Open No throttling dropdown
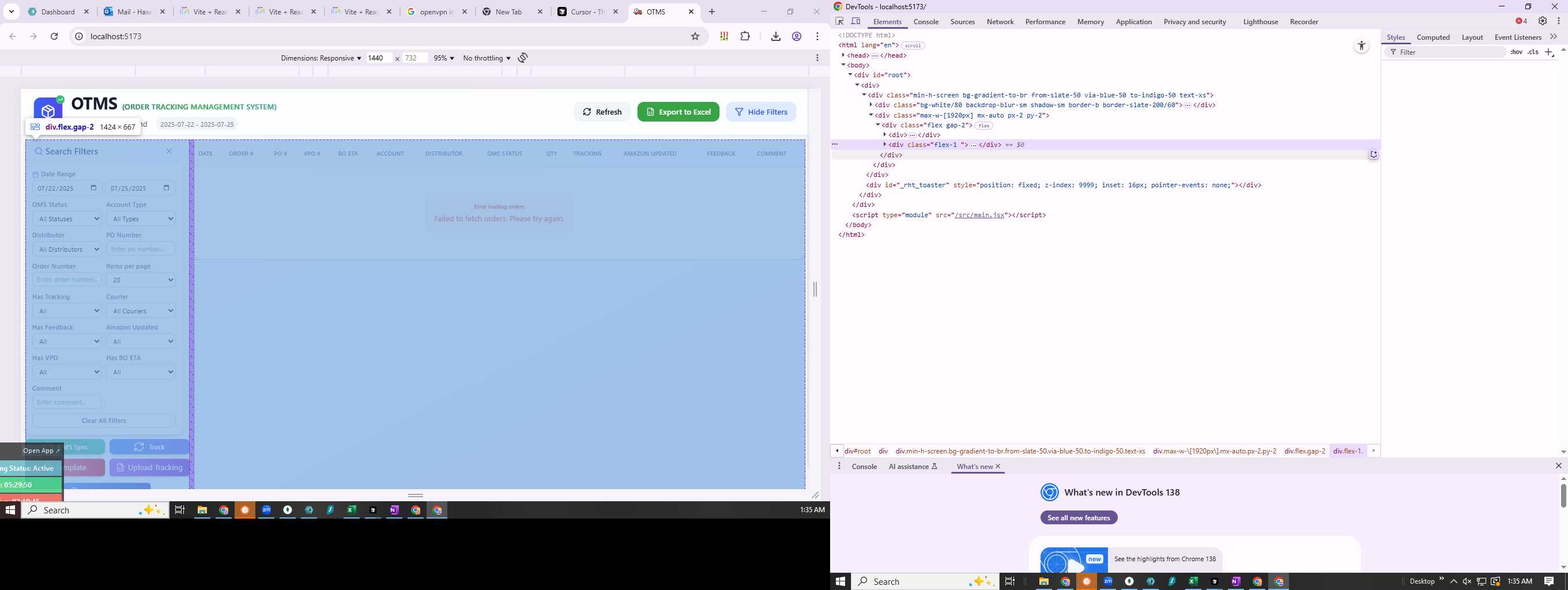1568x590 pixels. coord(487,58)
